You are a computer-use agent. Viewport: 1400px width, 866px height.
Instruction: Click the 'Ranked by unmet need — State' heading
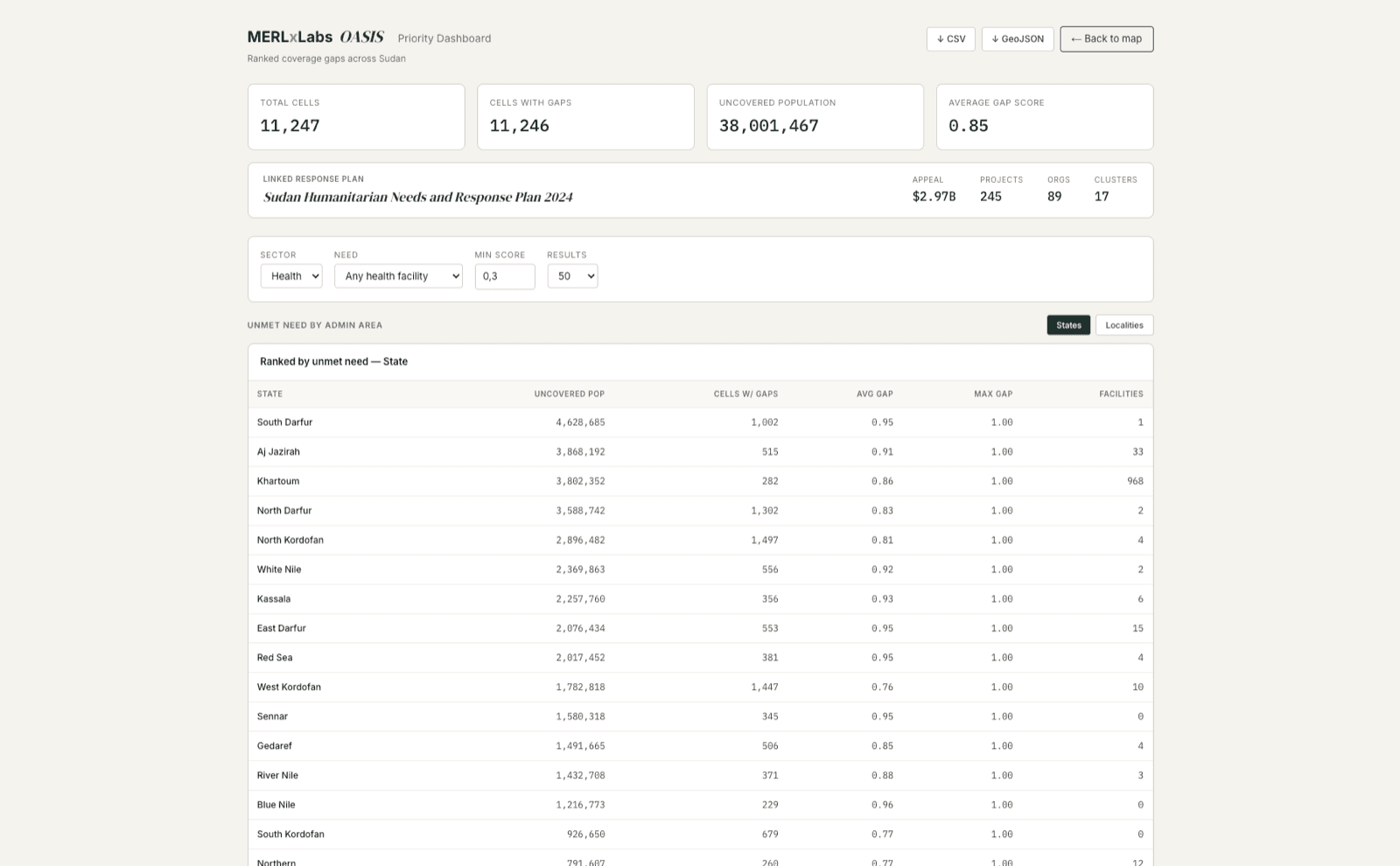pyautogui.click(x=333, y=361)
